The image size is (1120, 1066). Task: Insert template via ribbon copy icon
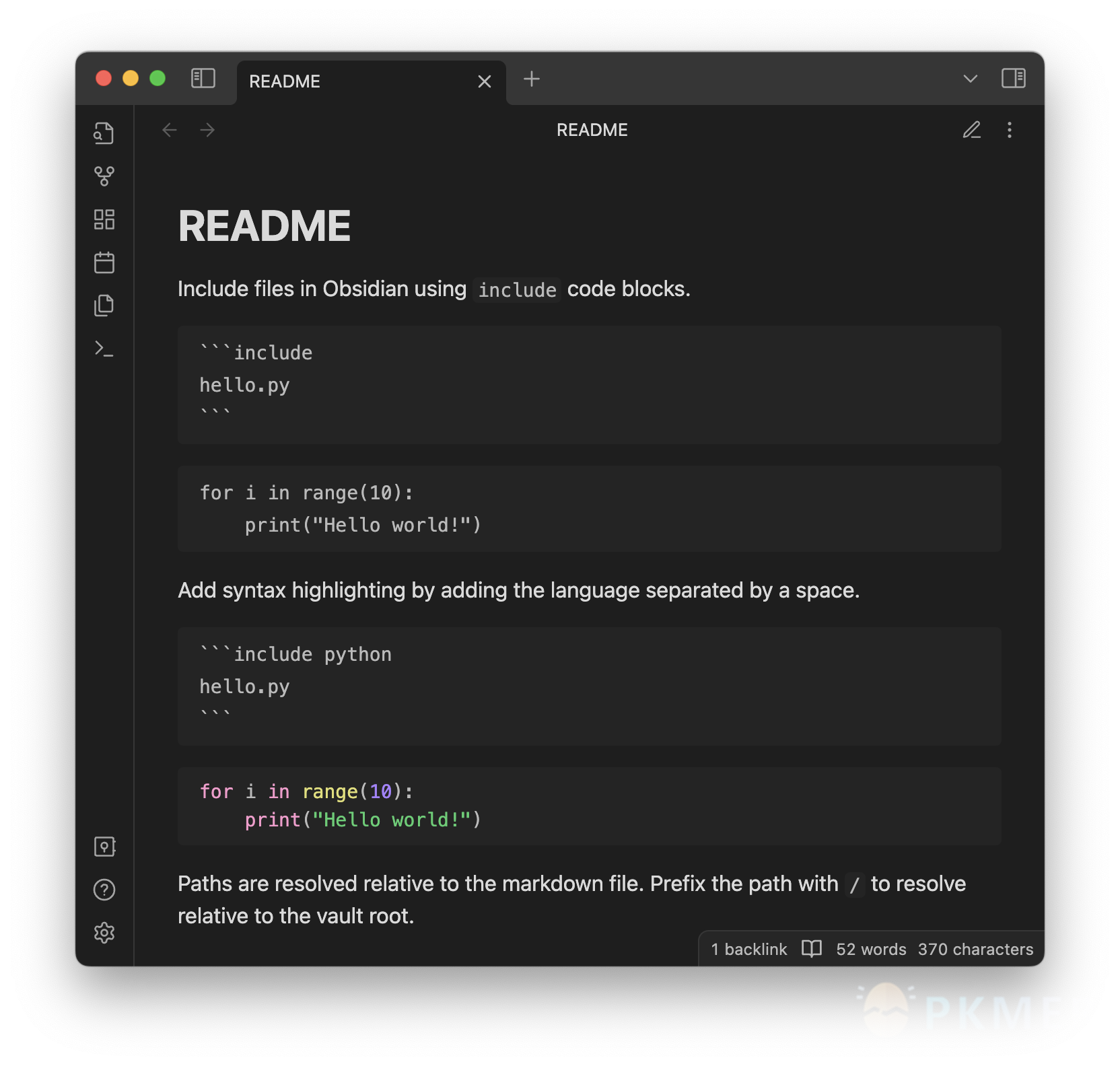[x=104, y=306]
